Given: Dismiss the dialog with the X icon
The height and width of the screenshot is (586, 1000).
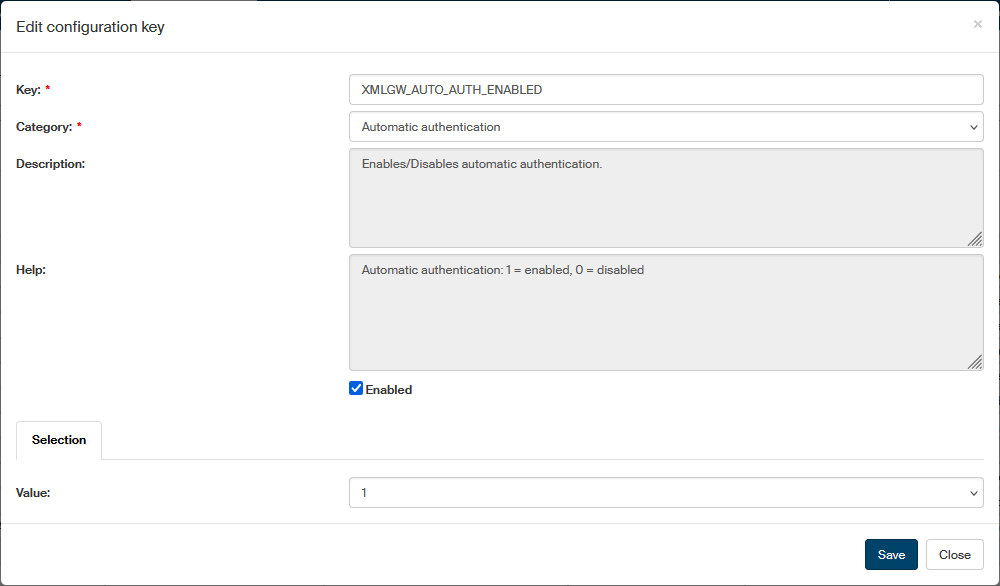Looking at the screenshot, I should 977,24.
